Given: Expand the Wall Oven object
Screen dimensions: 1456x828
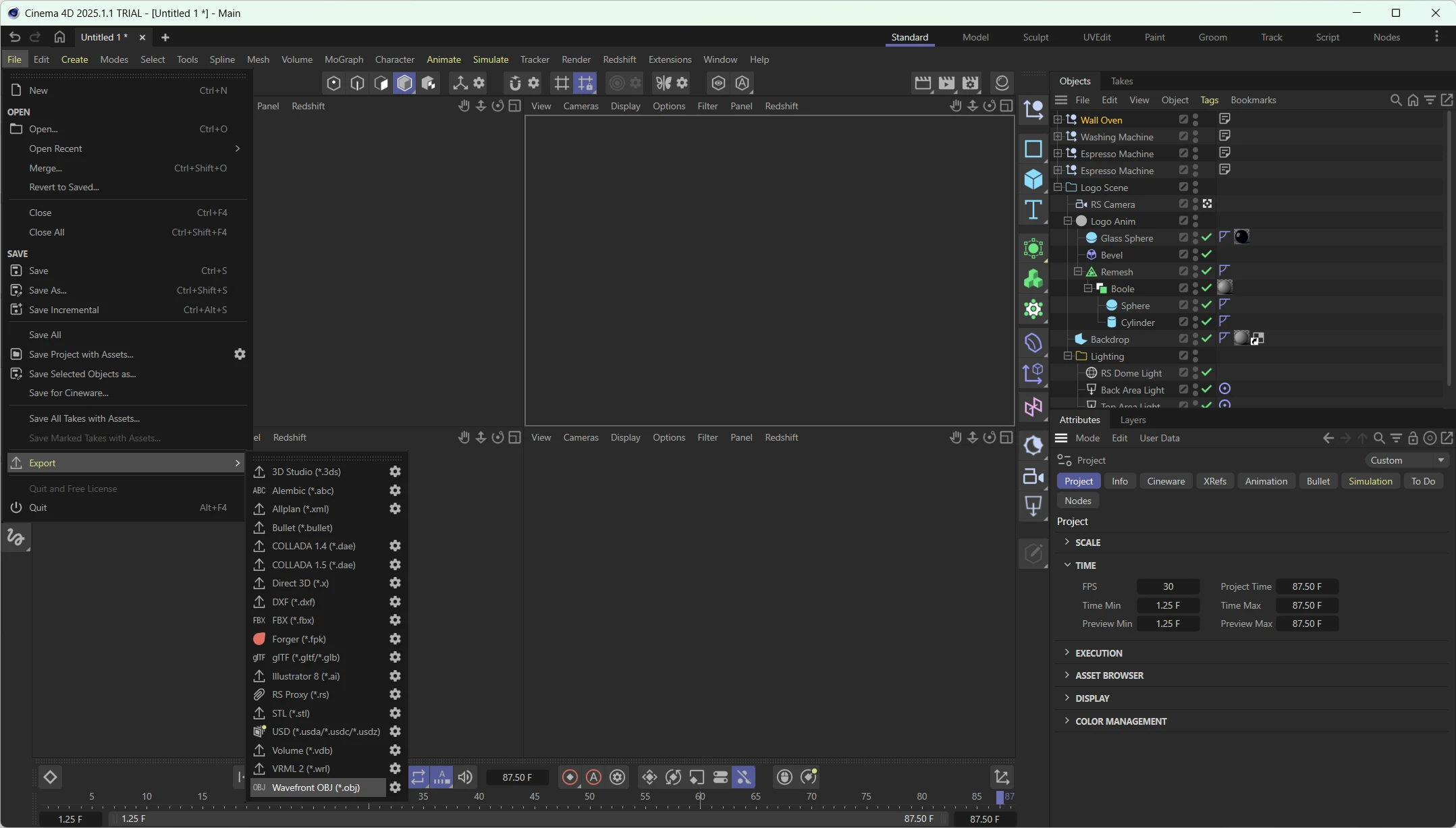Looking at the screenshot, I should pos(1058,119).
